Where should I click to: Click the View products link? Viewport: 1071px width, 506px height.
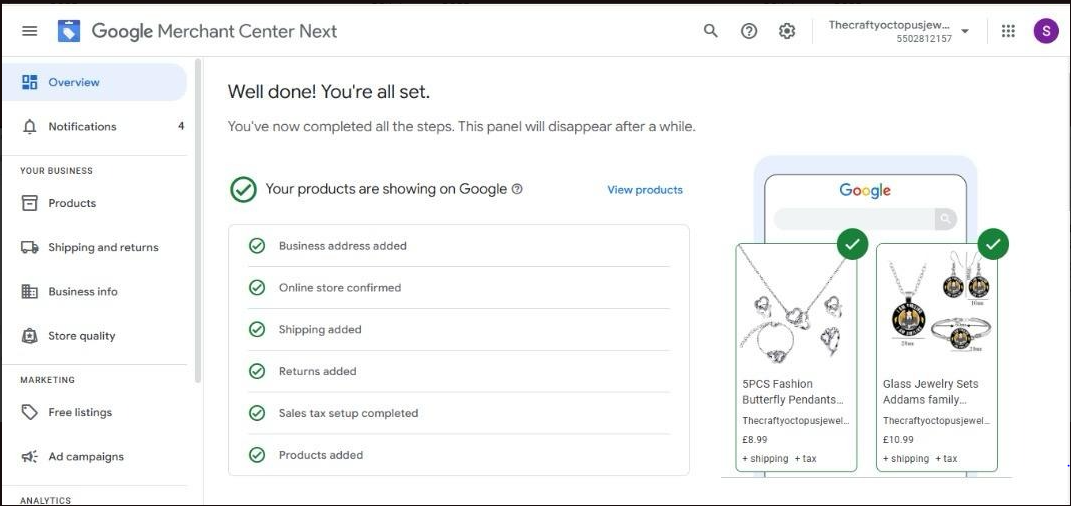pyautogui.click(x=645, y=190)
